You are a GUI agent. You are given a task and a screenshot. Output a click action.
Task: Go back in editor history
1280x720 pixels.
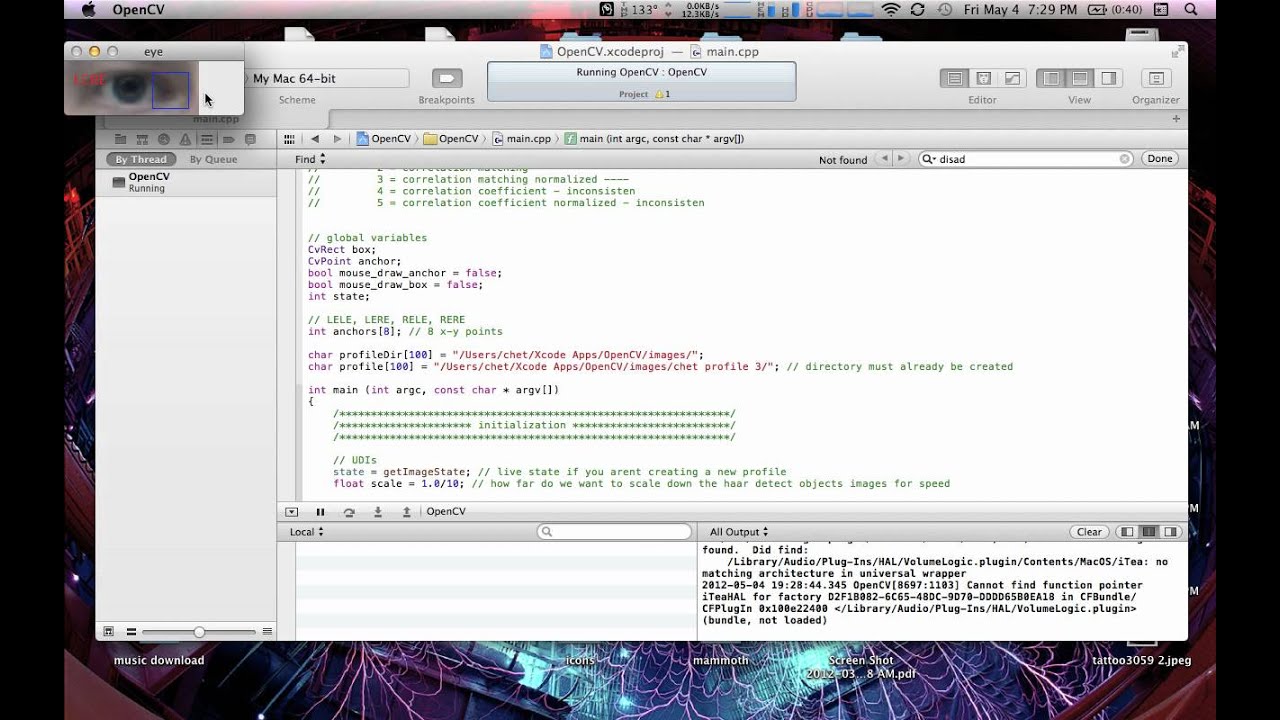(315, 139)
